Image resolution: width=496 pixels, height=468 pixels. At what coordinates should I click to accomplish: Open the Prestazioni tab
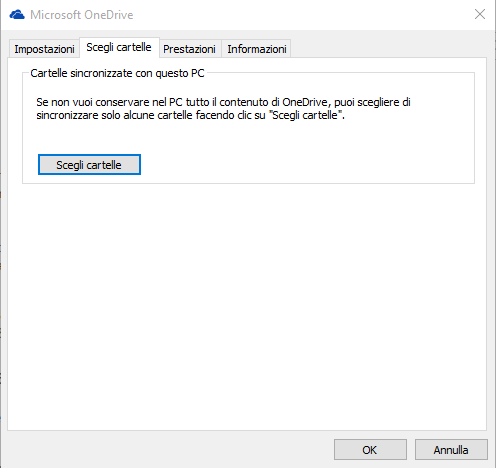pos(189,49)
